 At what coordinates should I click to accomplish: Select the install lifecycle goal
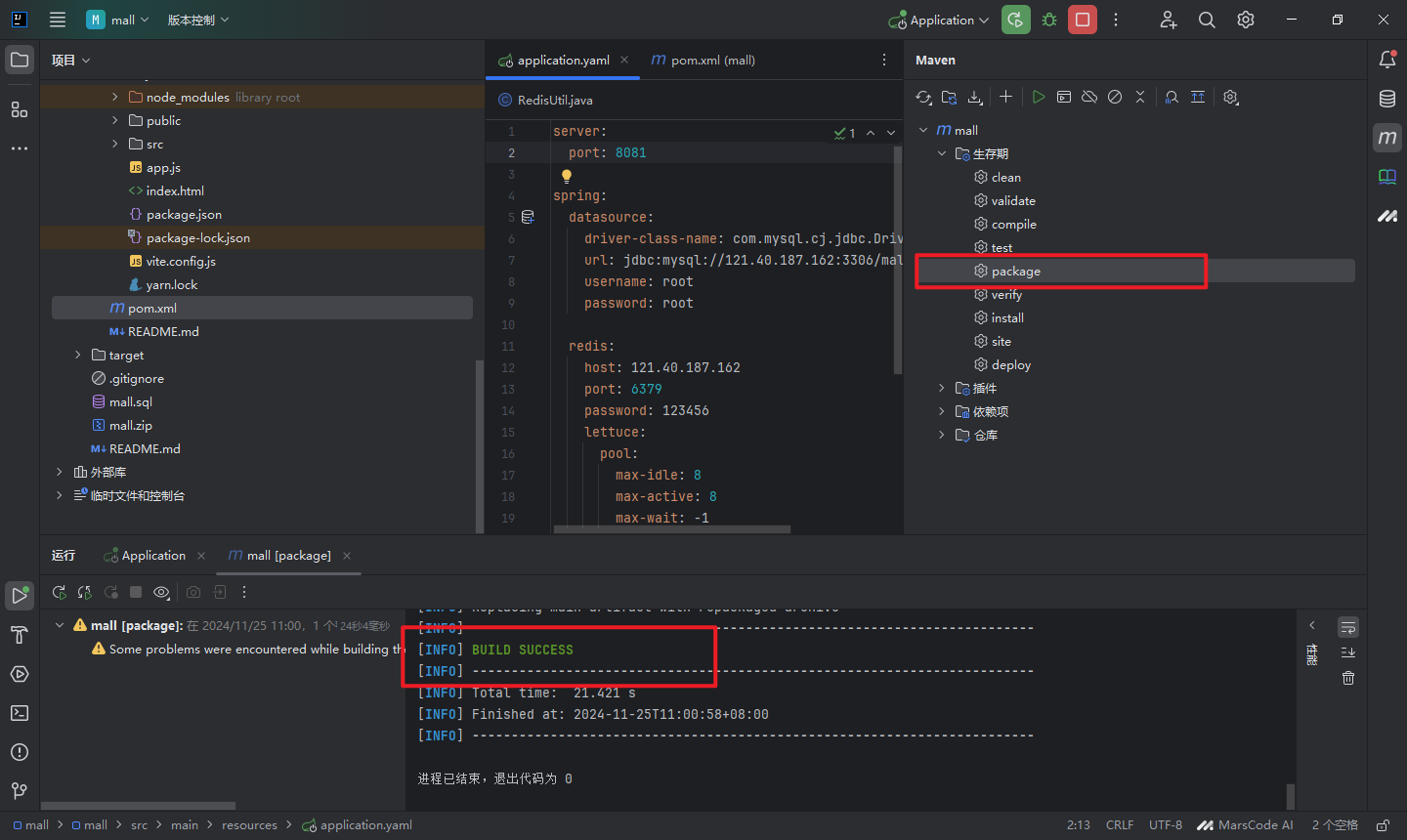[1007, 318]
